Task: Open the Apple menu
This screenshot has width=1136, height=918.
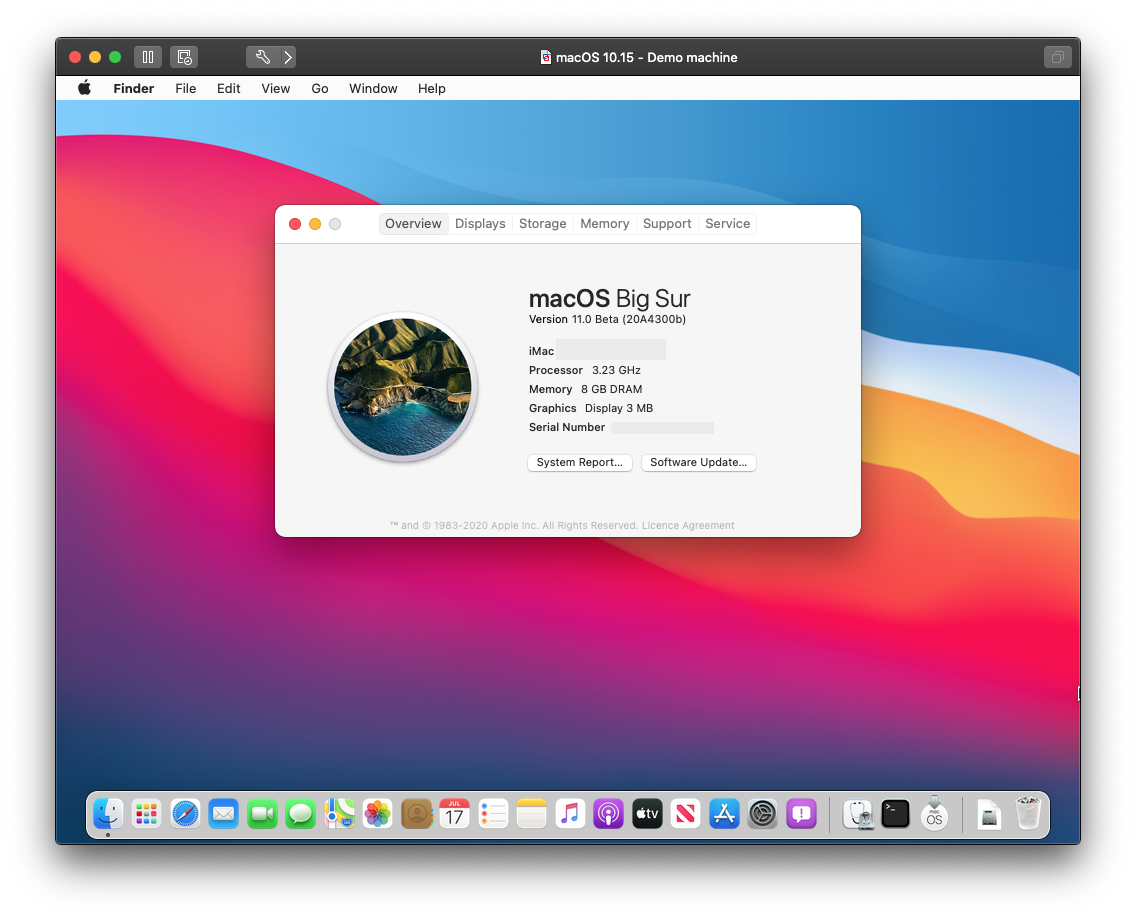Action: tap(85, 88)
